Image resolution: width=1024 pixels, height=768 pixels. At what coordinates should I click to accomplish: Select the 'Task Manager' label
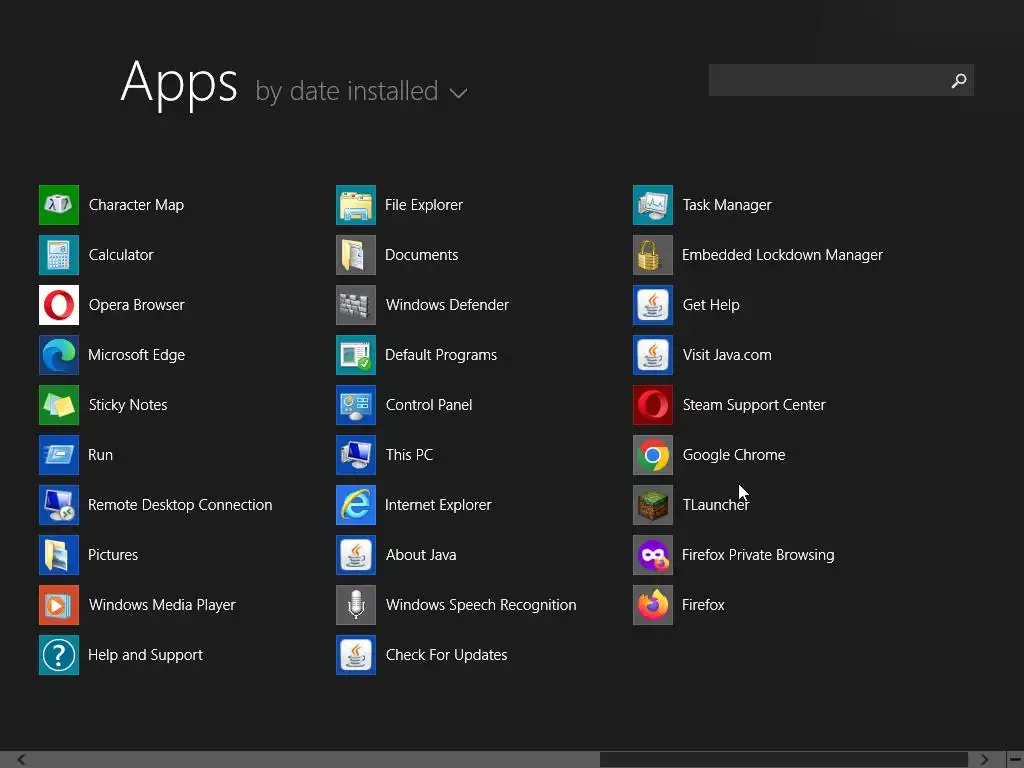tap(727, 205)
